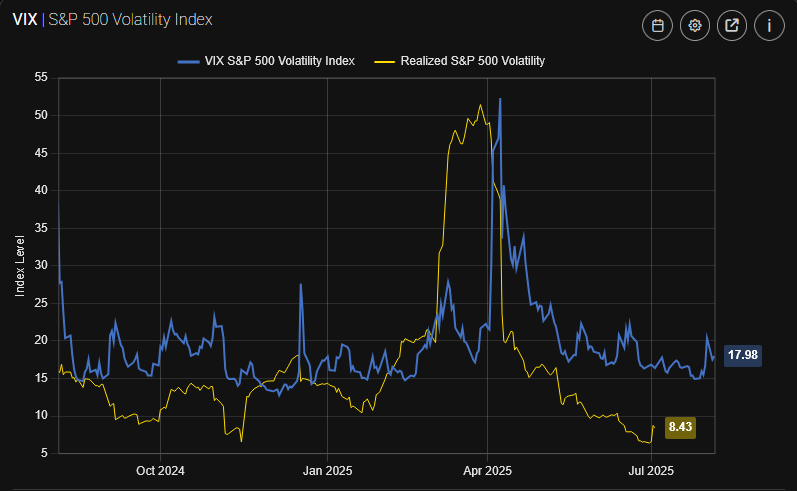Click the 'Apr 2025' x-axis label
The height and width of the screenshot is (491, 797).
click(487, 471)
